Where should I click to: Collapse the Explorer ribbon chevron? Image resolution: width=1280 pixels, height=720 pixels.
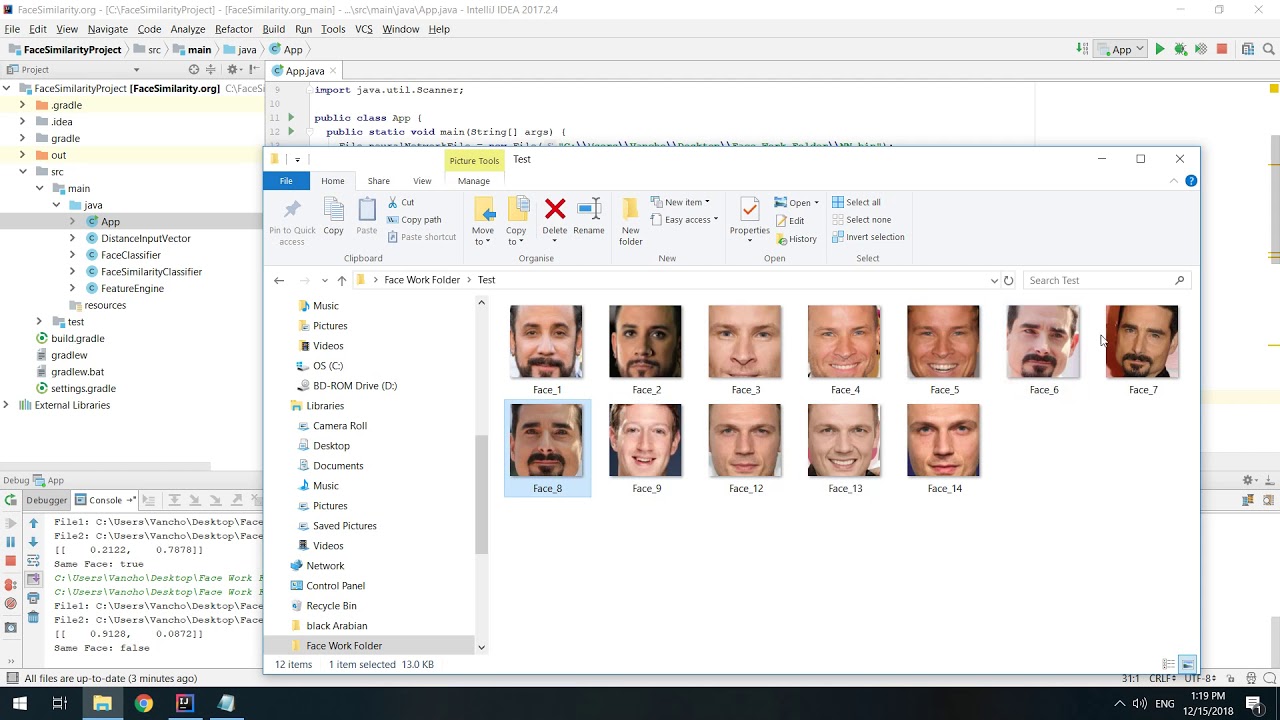(1174, 181)
